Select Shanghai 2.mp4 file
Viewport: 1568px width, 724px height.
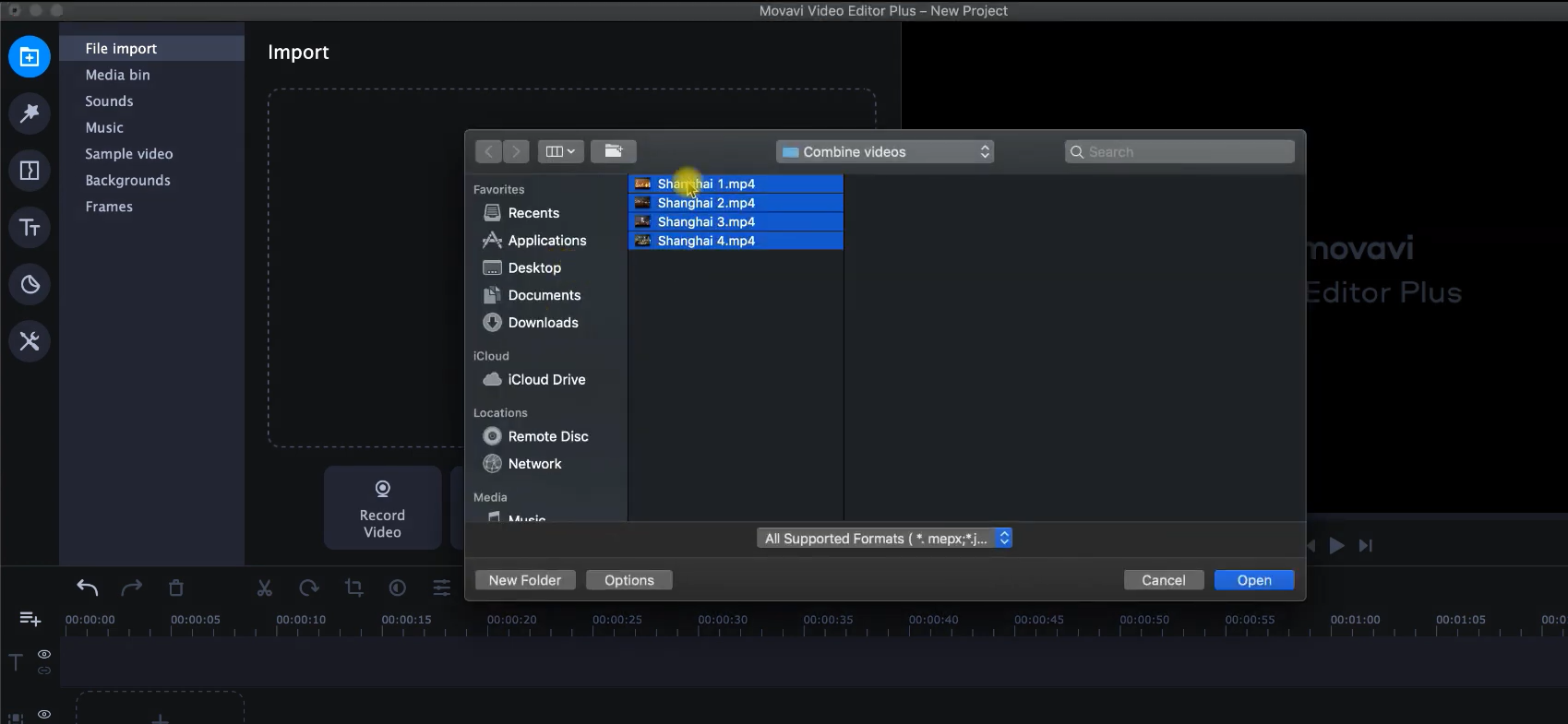(x=736, y=203)
